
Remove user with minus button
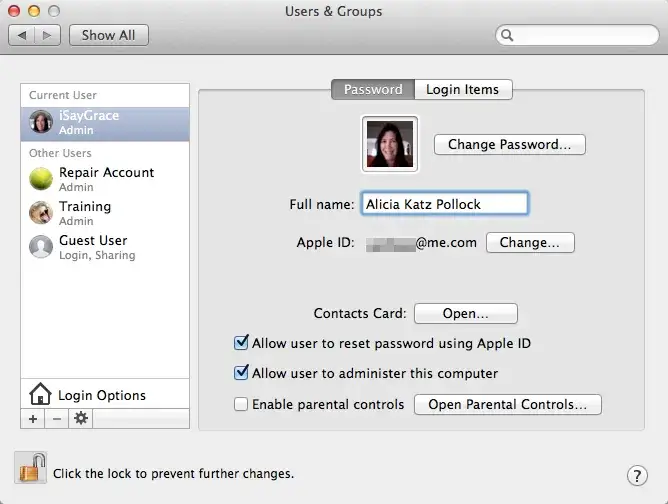click(x=57, y=419)
